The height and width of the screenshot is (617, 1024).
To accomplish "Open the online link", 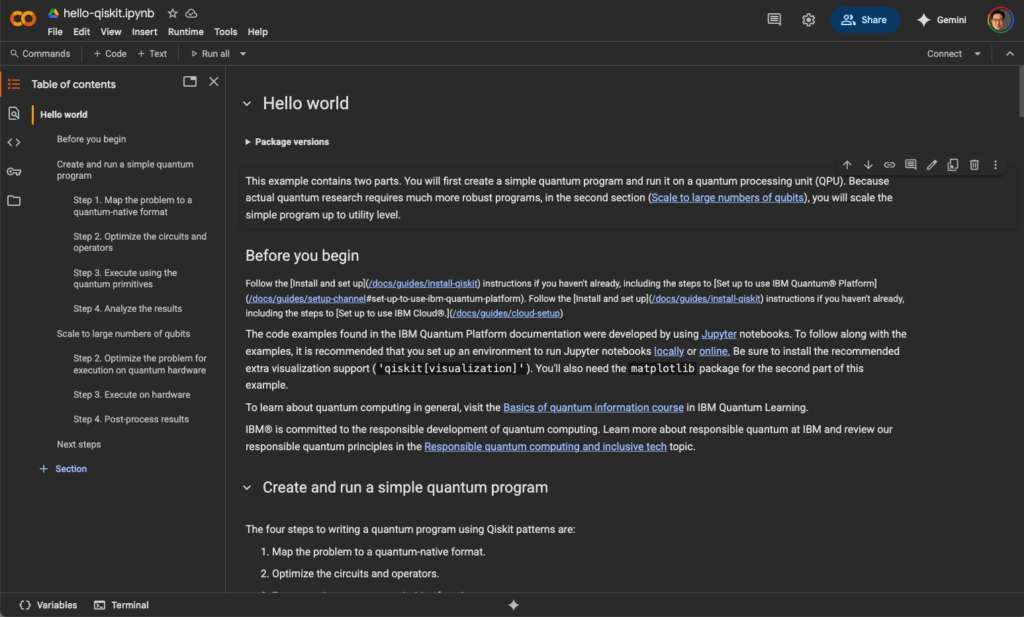I will coord(714,351).
